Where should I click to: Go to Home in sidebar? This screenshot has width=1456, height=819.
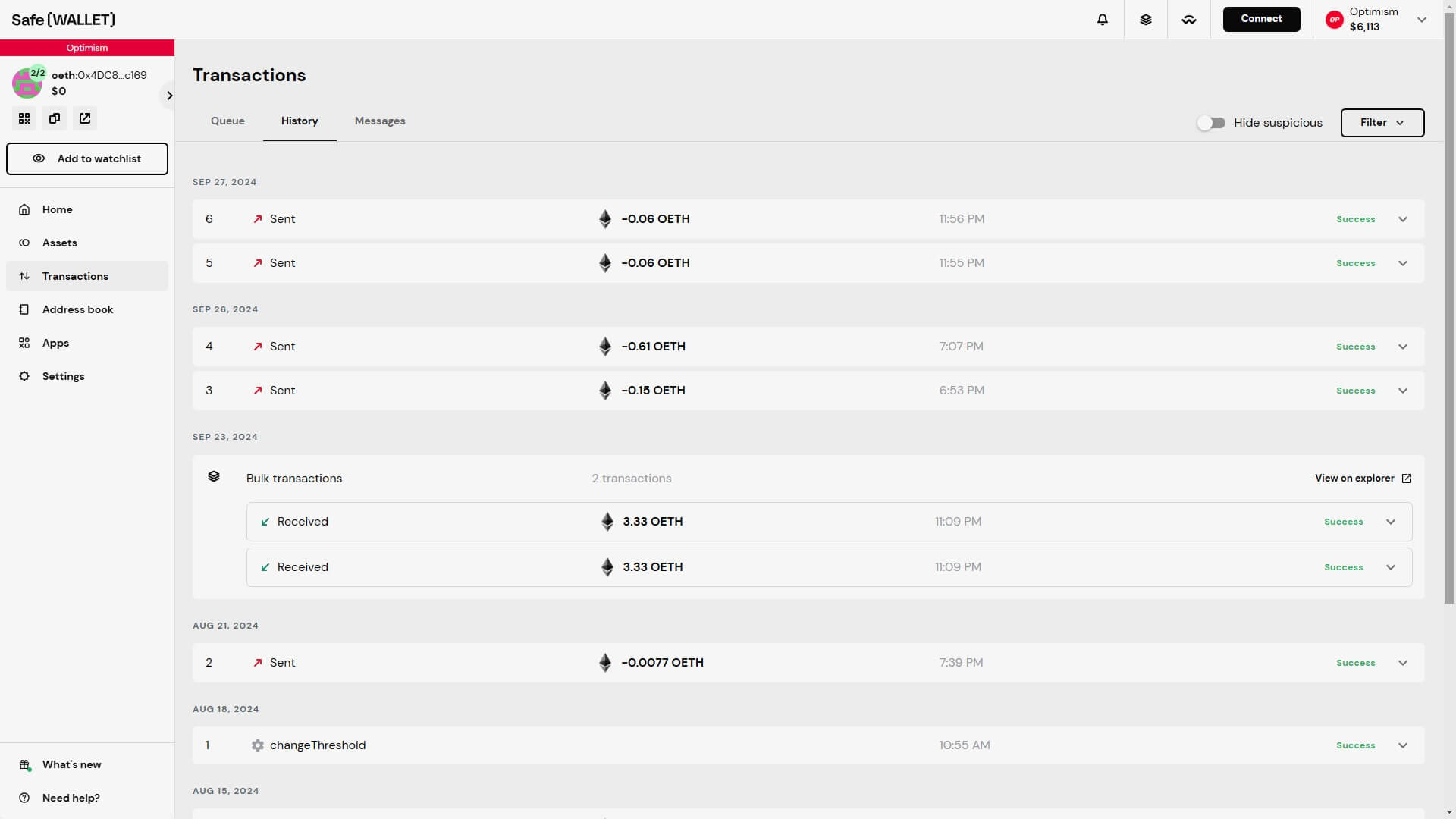point(87,209)
